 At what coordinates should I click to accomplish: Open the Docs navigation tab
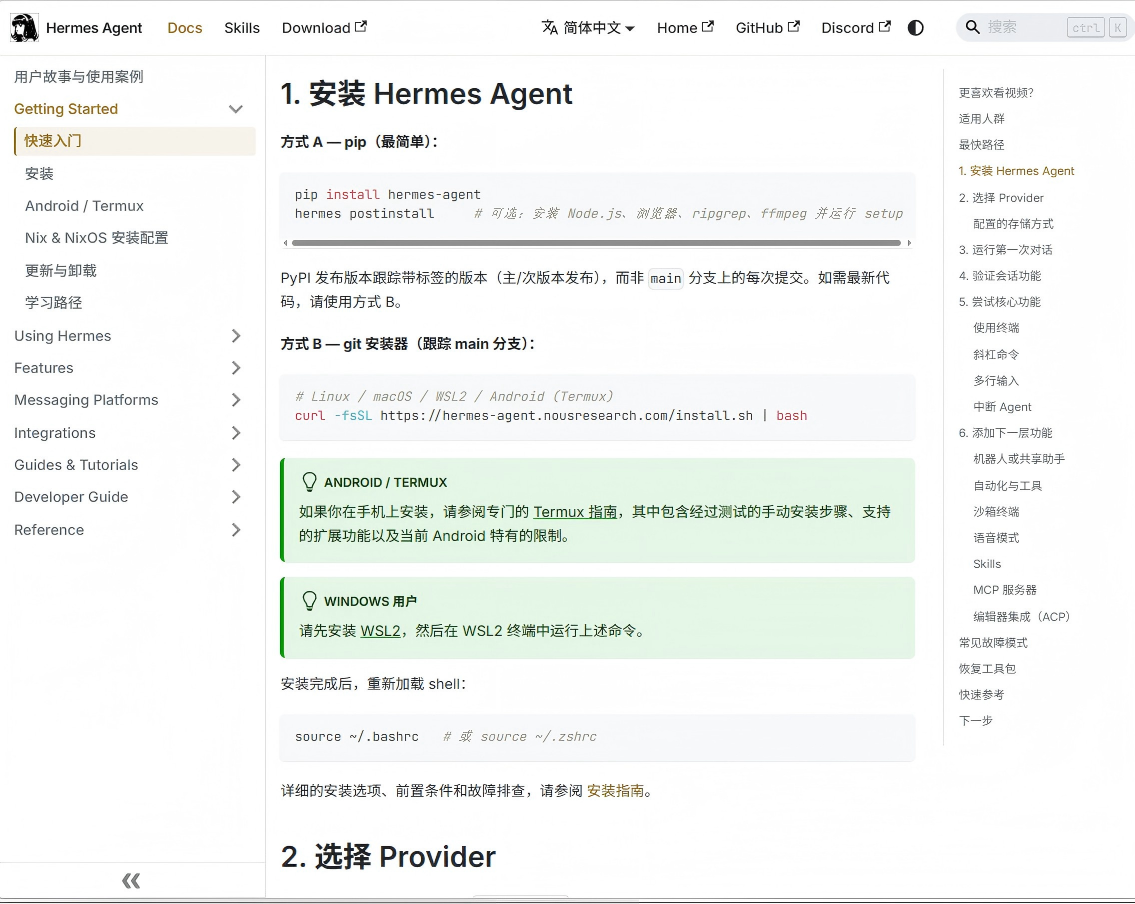(x=185, y=28)
